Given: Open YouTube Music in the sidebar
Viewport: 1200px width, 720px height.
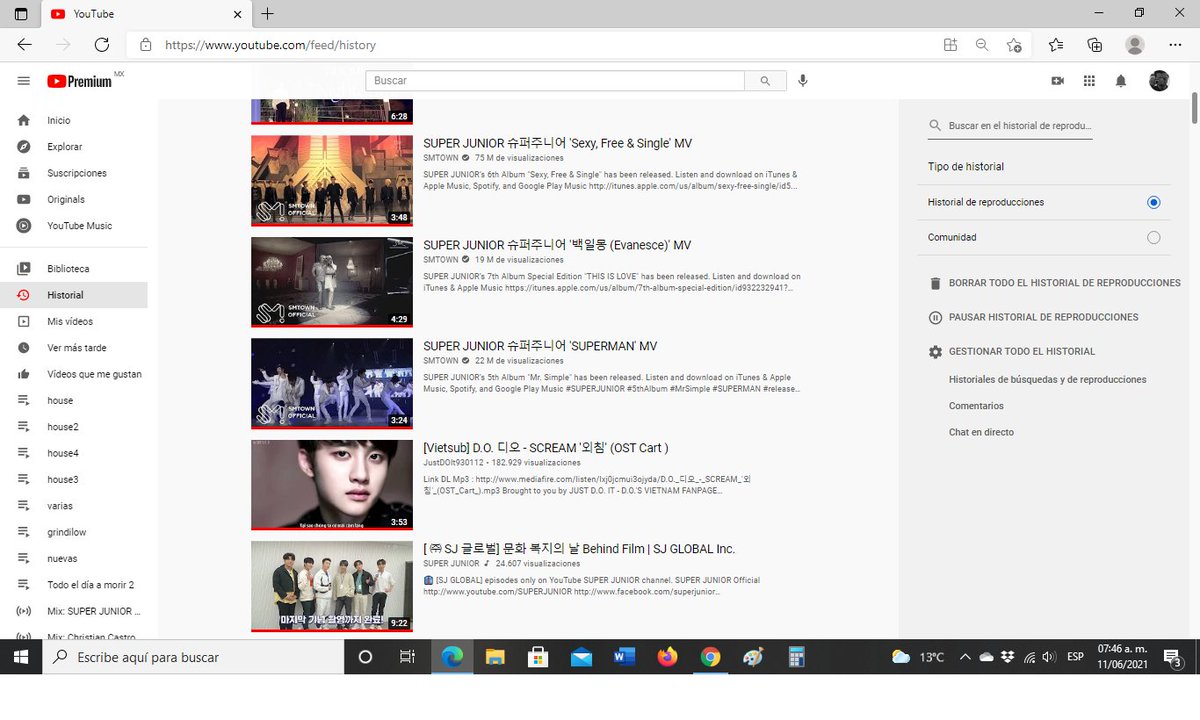Looking at the screenshot, I should [x=74, y=226].
